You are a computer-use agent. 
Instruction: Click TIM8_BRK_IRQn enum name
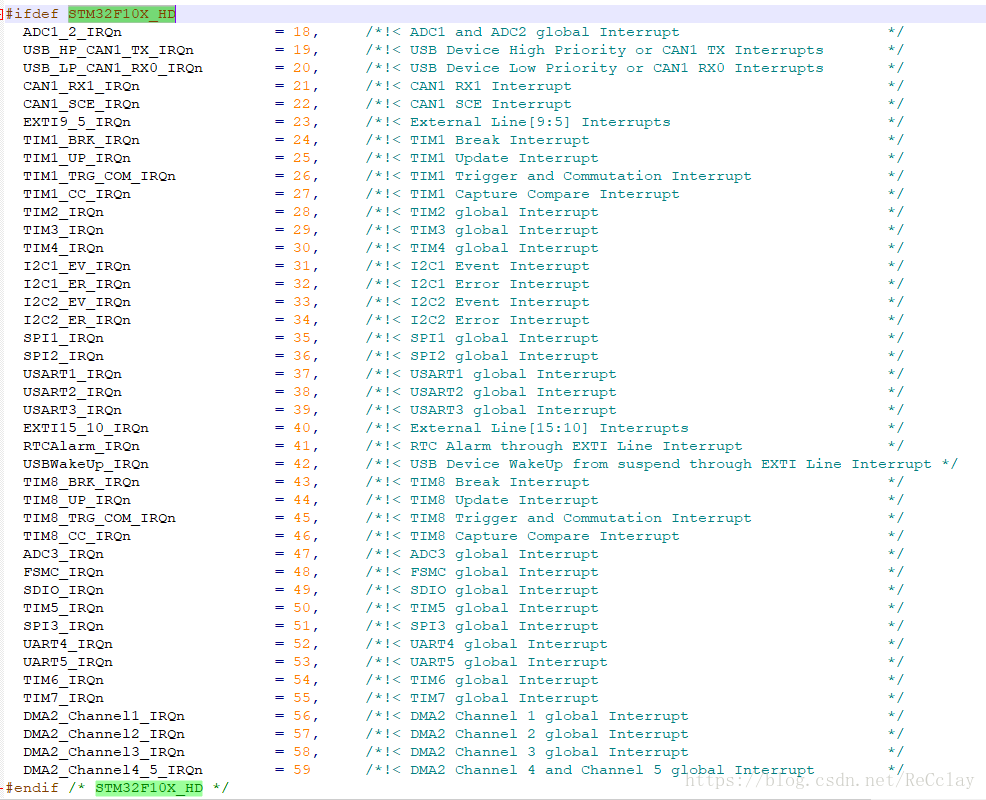81,482
